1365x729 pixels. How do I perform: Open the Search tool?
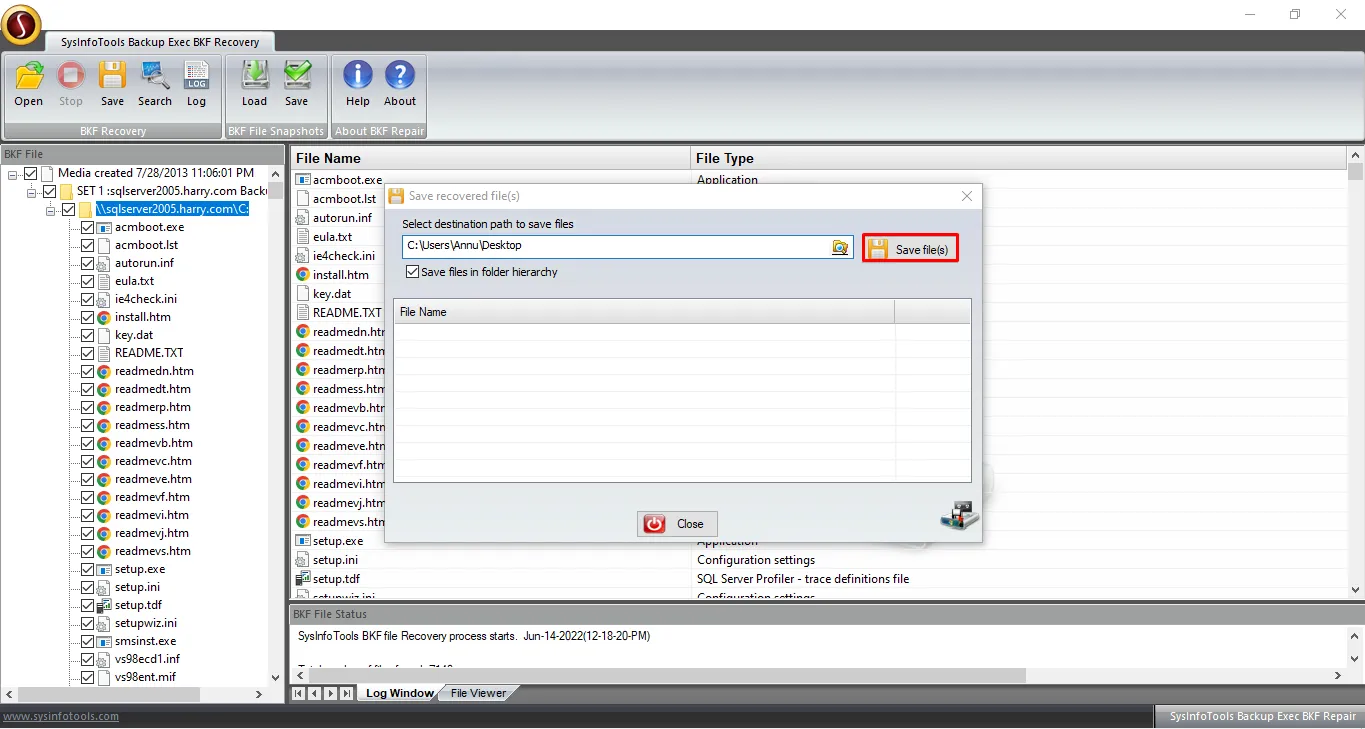coord(155,84)
